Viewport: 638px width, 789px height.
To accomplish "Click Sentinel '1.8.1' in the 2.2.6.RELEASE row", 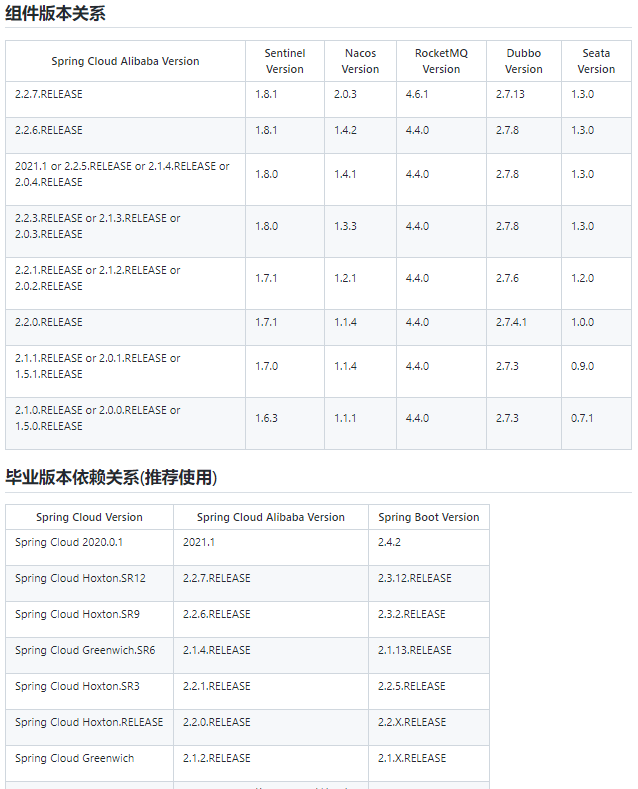I will click(266, 130).
